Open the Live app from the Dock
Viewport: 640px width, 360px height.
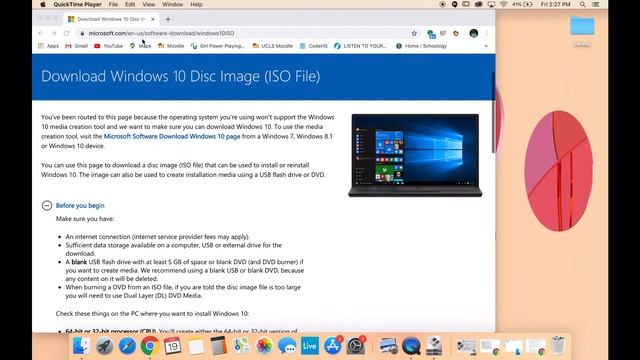310,346
